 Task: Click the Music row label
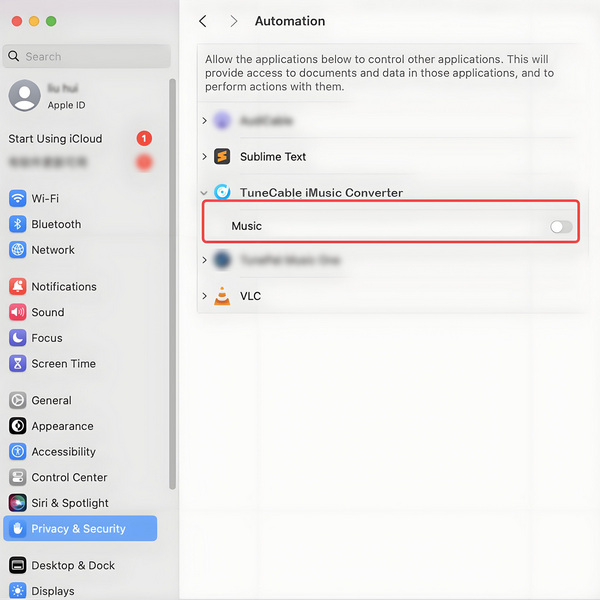[x=246, y=226]
